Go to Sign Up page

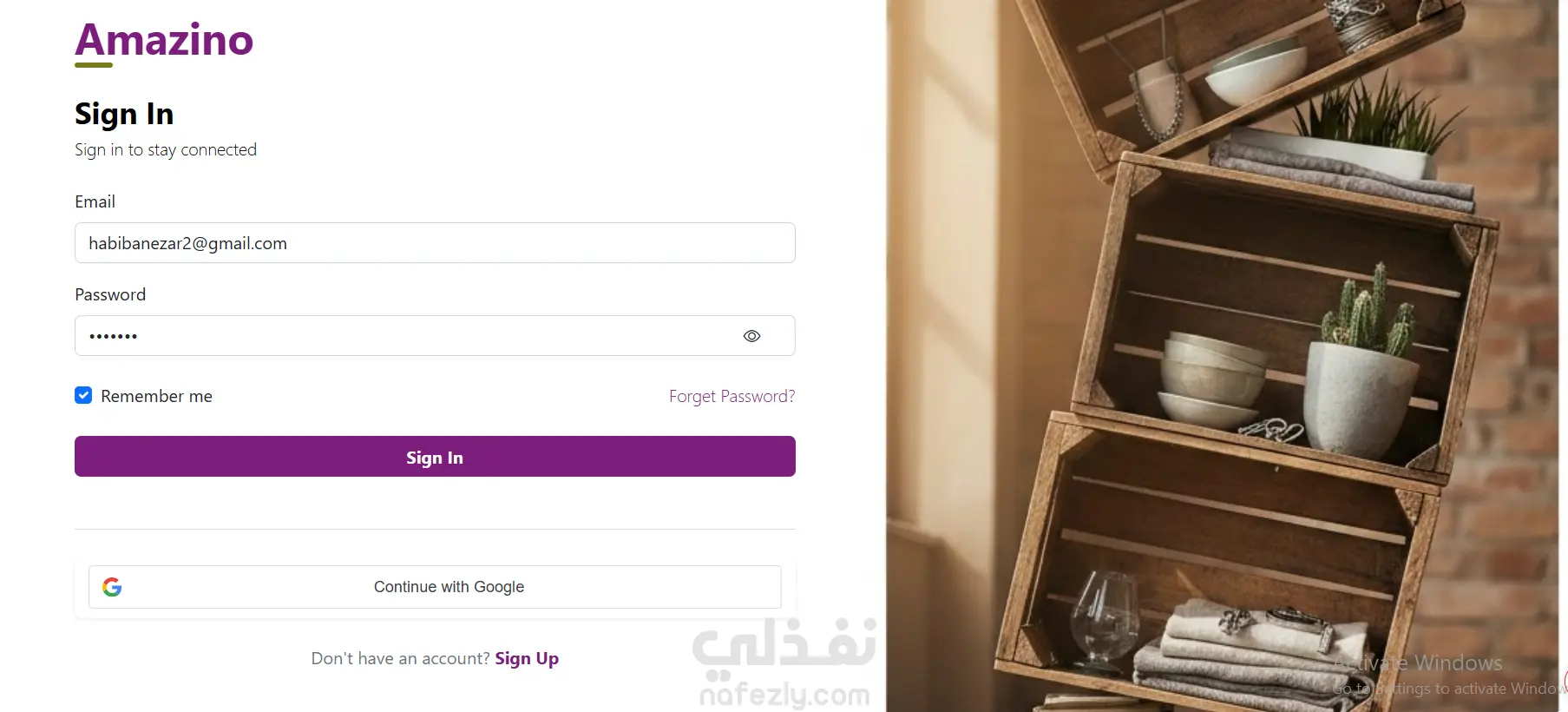click(527, 658)
